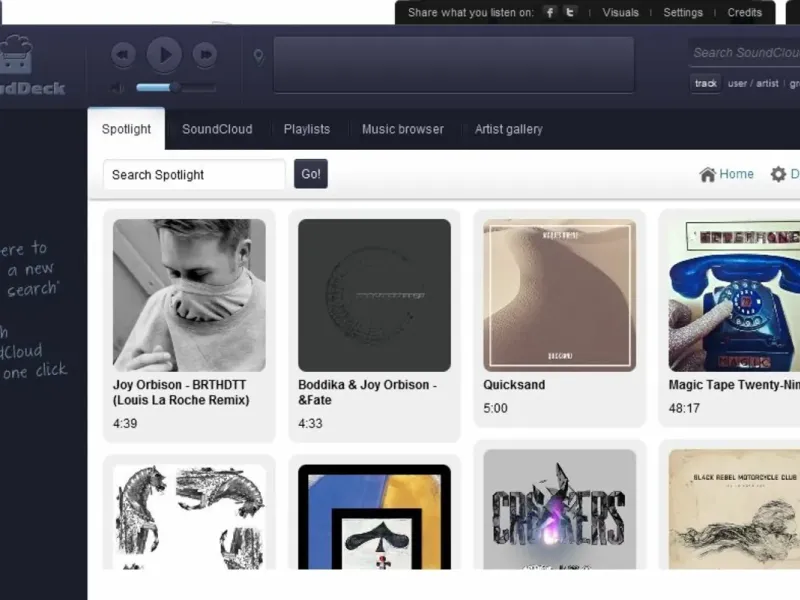Click the 48:17 duration text
The image size is (800, 600).
click(684, 408)
